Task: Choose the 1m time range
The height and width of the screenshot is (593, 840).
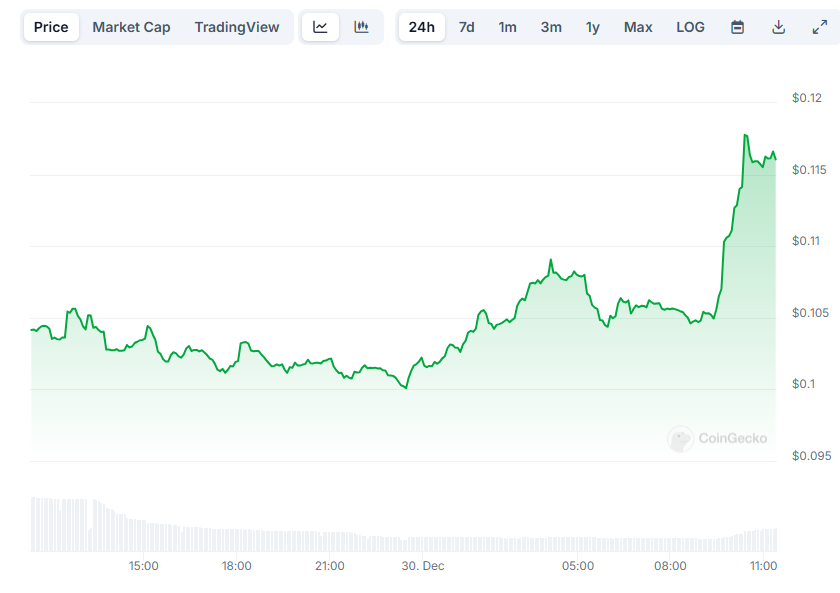Action: [508, 27]
